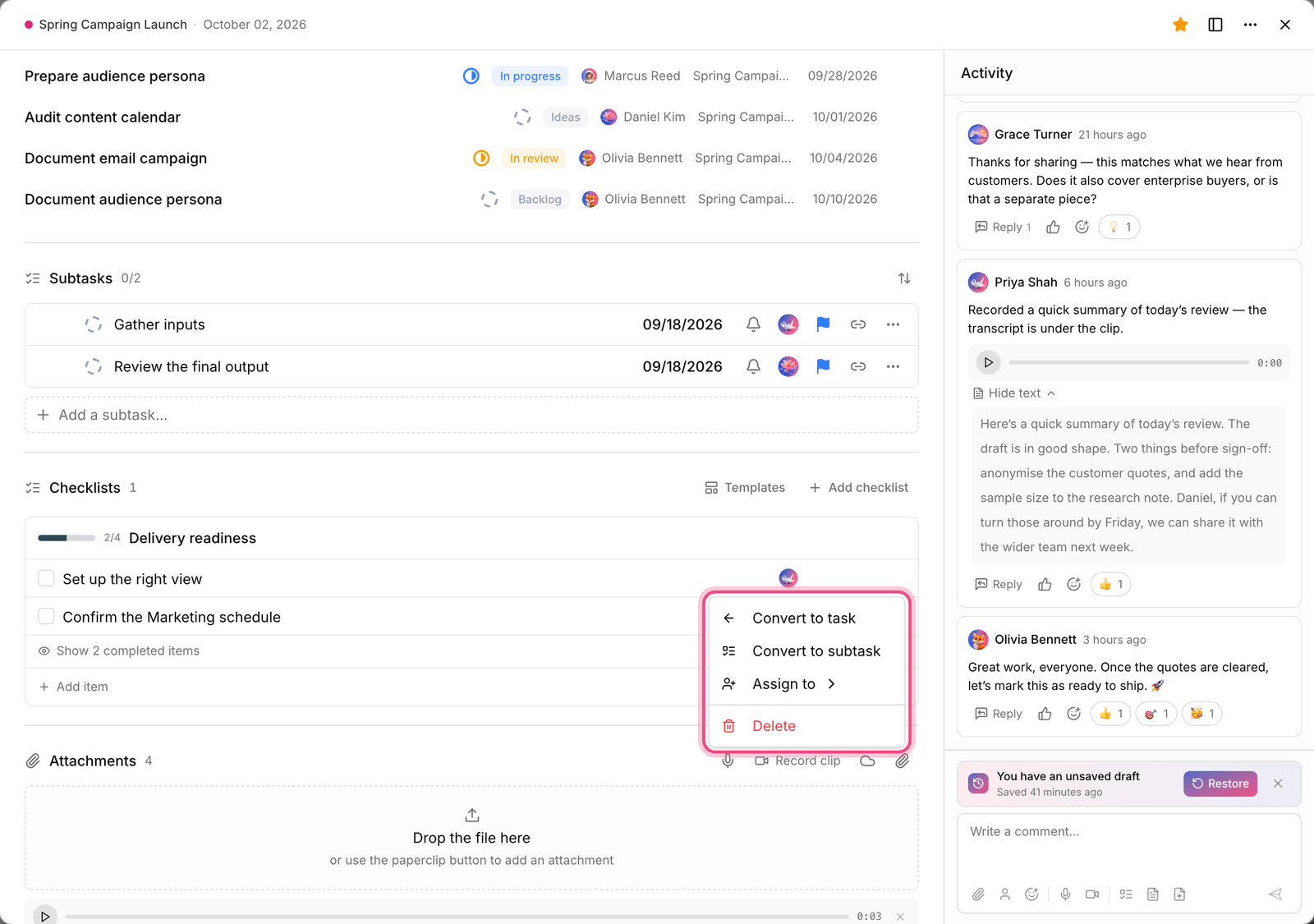
Task: Click the cloud icon in Attachments
Action: [867, 761]
